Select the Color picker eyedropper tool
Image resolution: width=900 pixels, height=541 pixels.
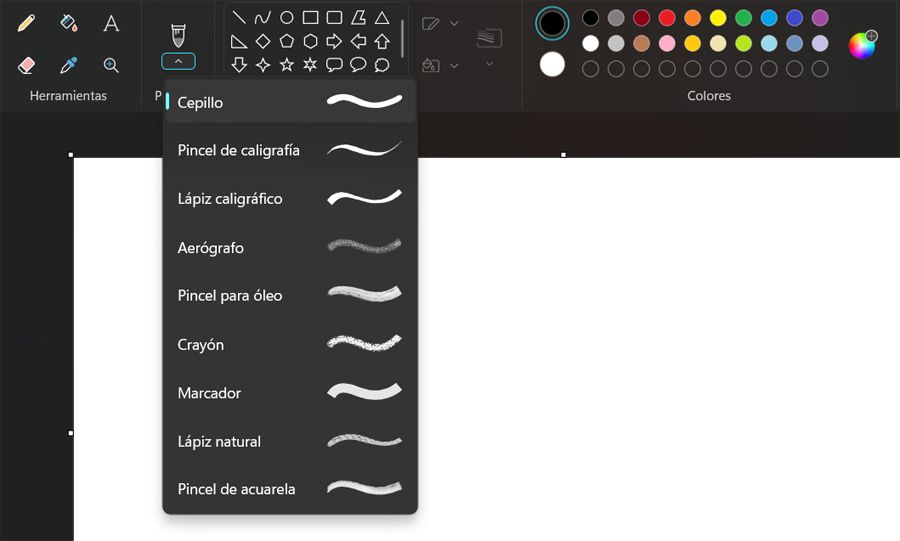[x=69, y=65]
